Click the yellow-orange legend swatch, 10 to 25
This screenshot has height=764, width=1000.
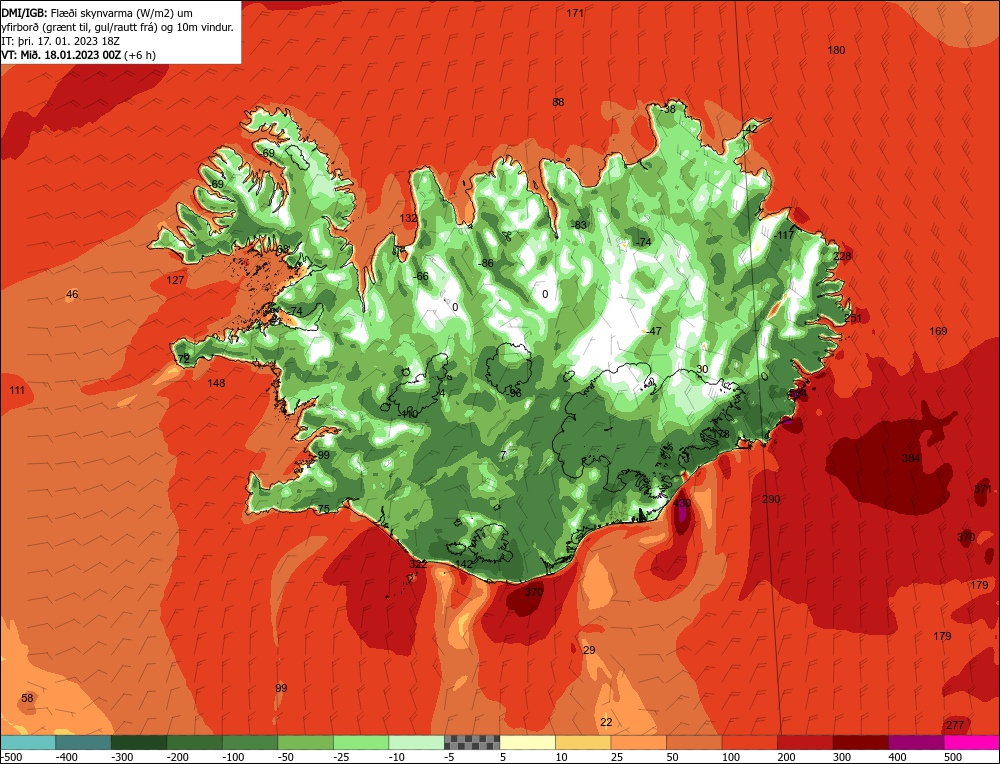click(583, 742)
